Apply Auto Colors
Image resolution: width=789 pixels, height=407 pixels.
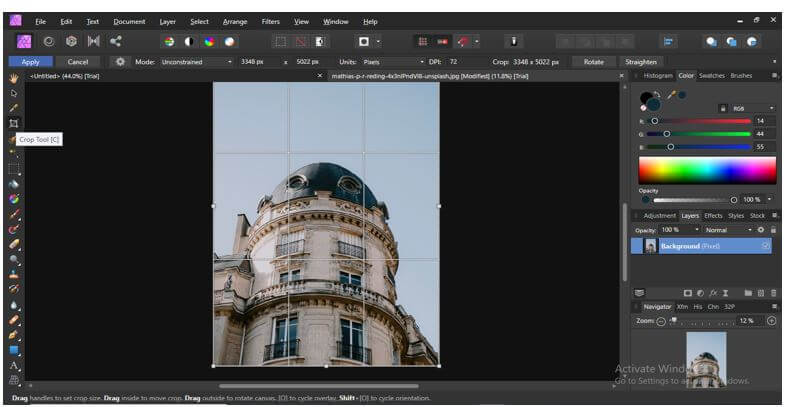209,42
